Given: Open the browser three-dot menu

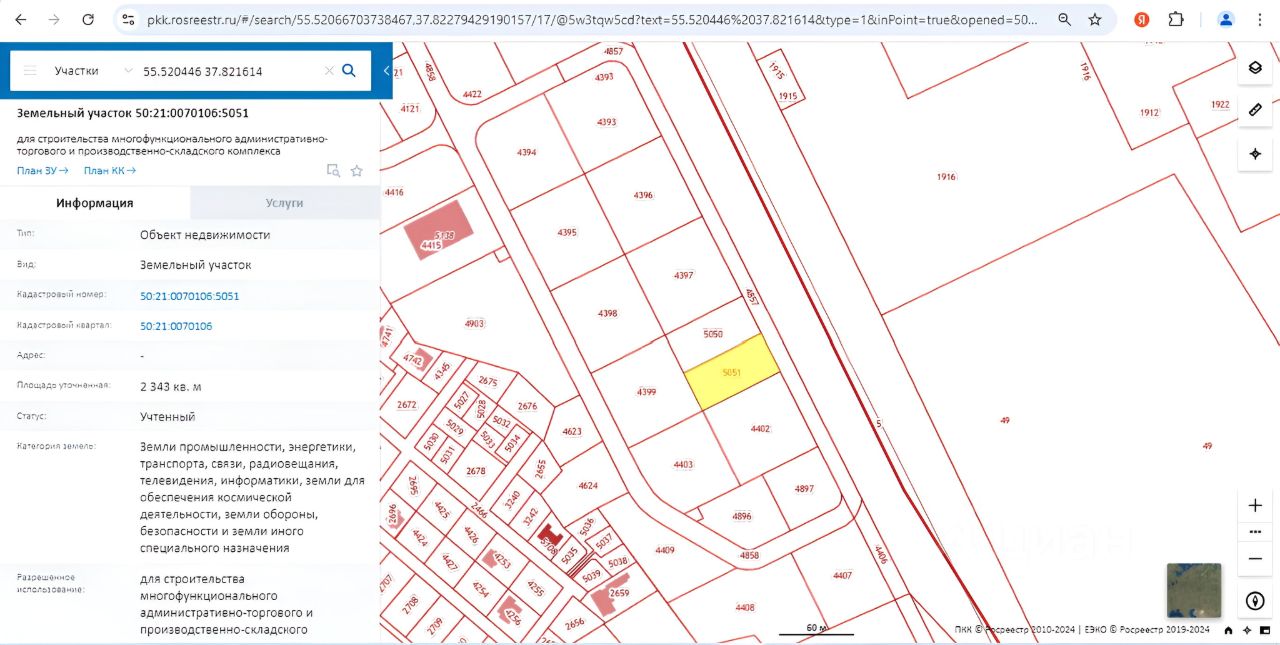Looking at the screenshot, I should tap(1259, 20).
